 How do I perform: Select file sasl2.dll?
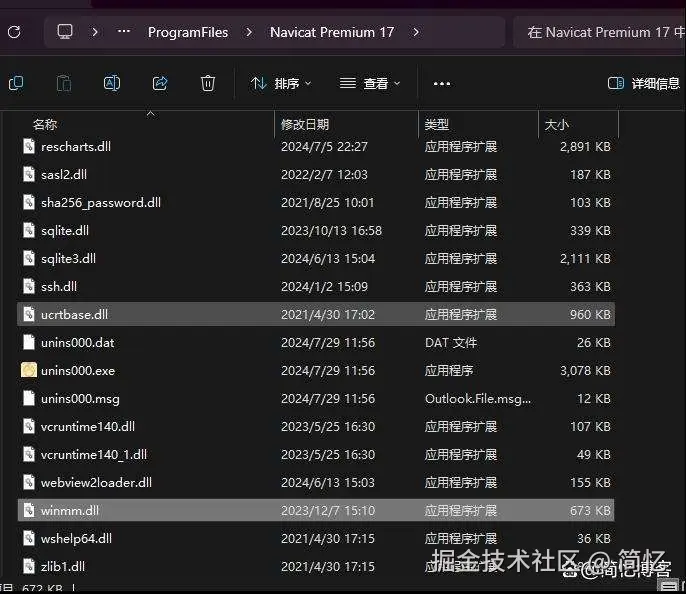tap(316, 175)
